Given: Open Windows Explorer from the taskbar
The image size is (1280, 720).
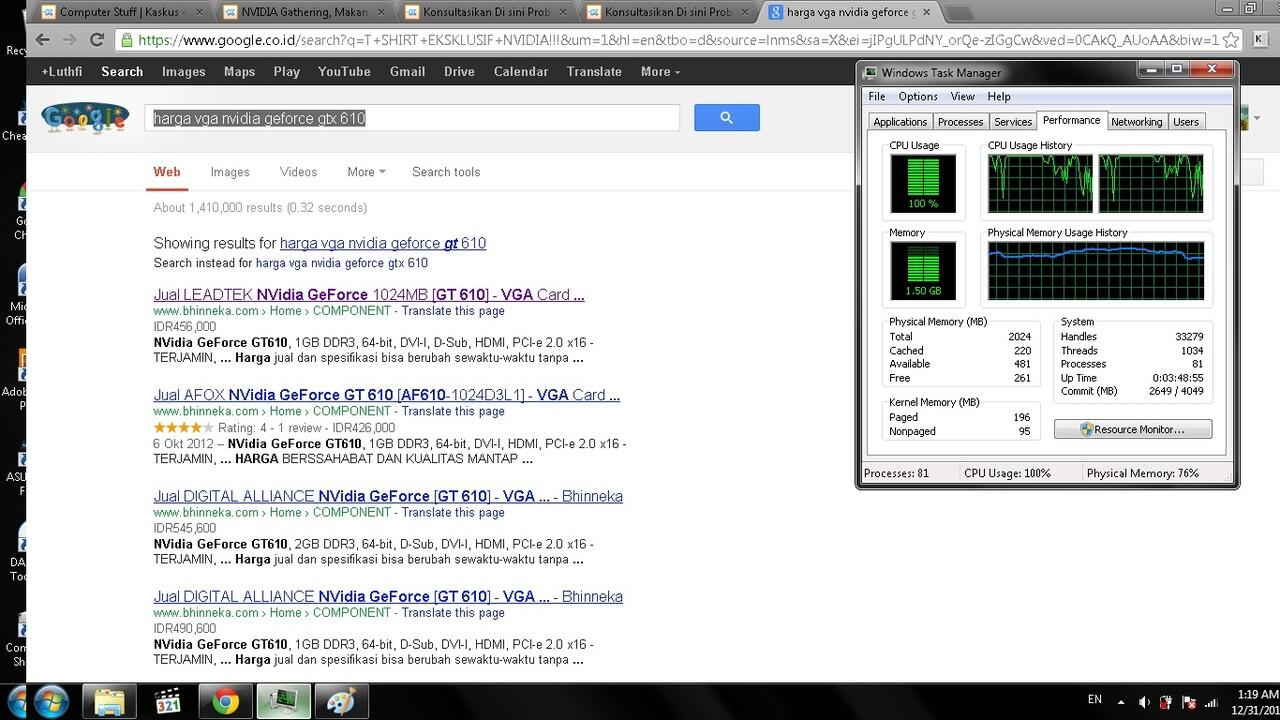Looking at the screenshot, I should (109, 702).
